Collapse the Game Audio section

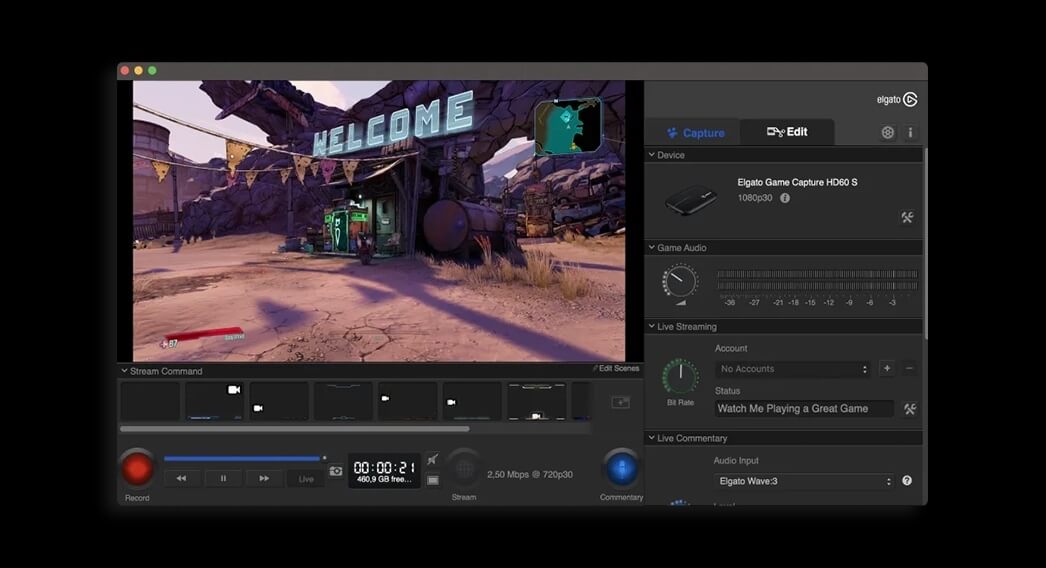tap(652, 248)
